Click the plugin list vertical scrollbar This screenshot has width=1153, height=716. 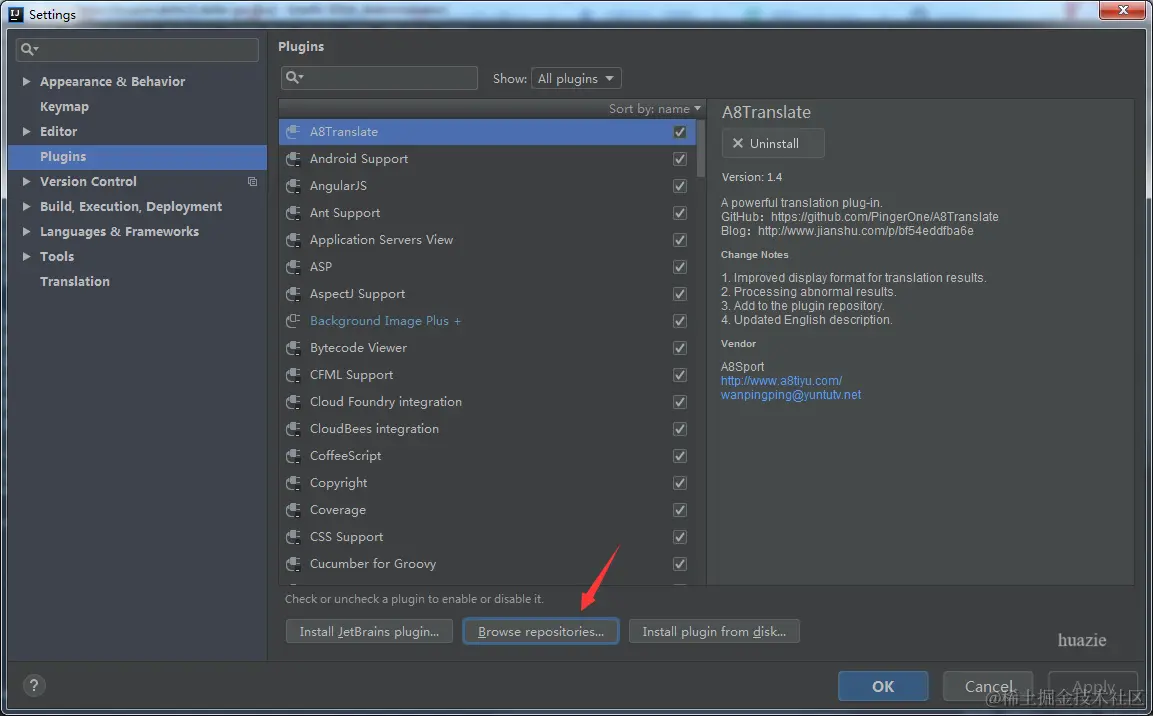coord(701,147)
